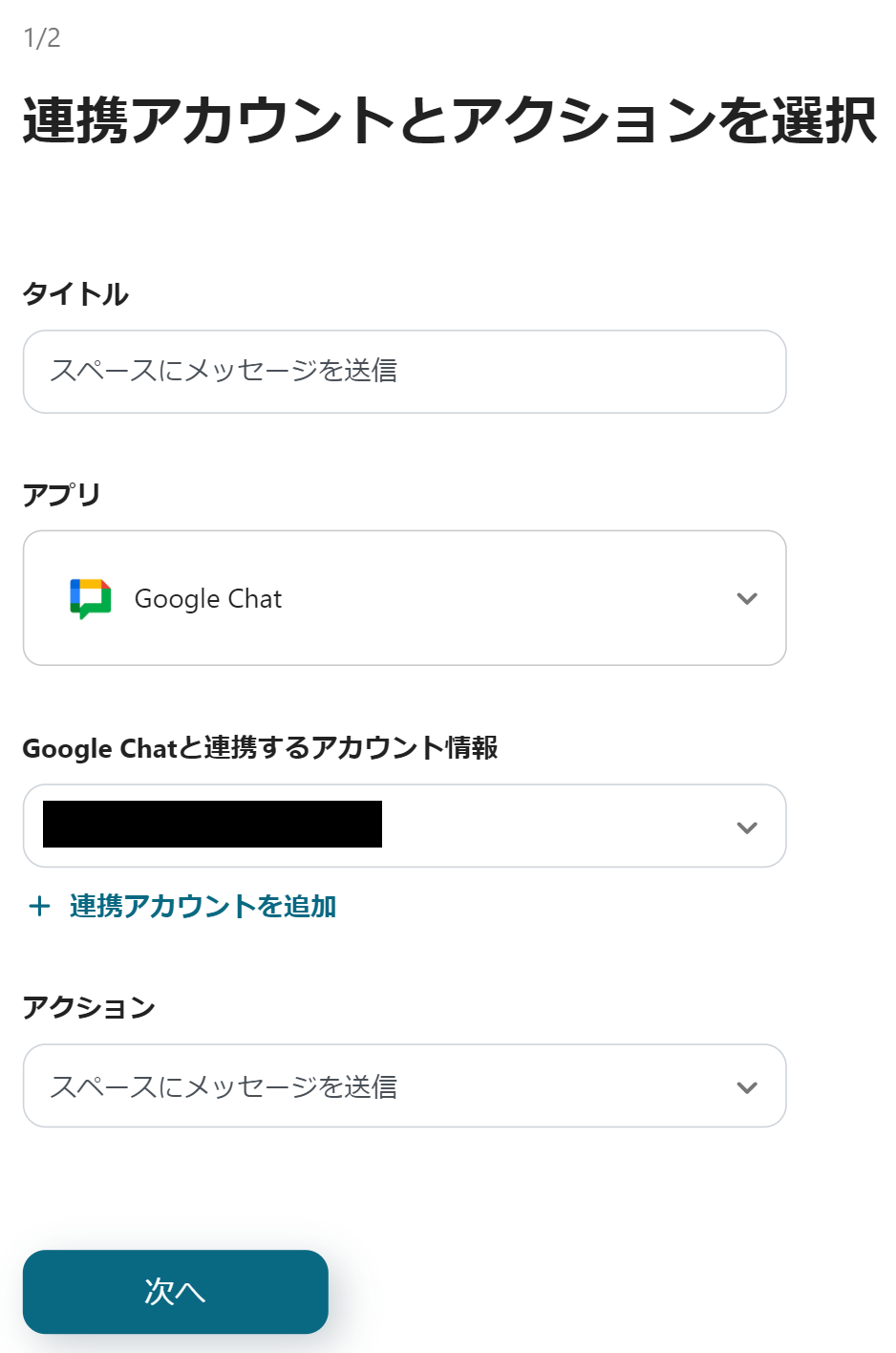Click the アプリ field label

pos(62,494)
